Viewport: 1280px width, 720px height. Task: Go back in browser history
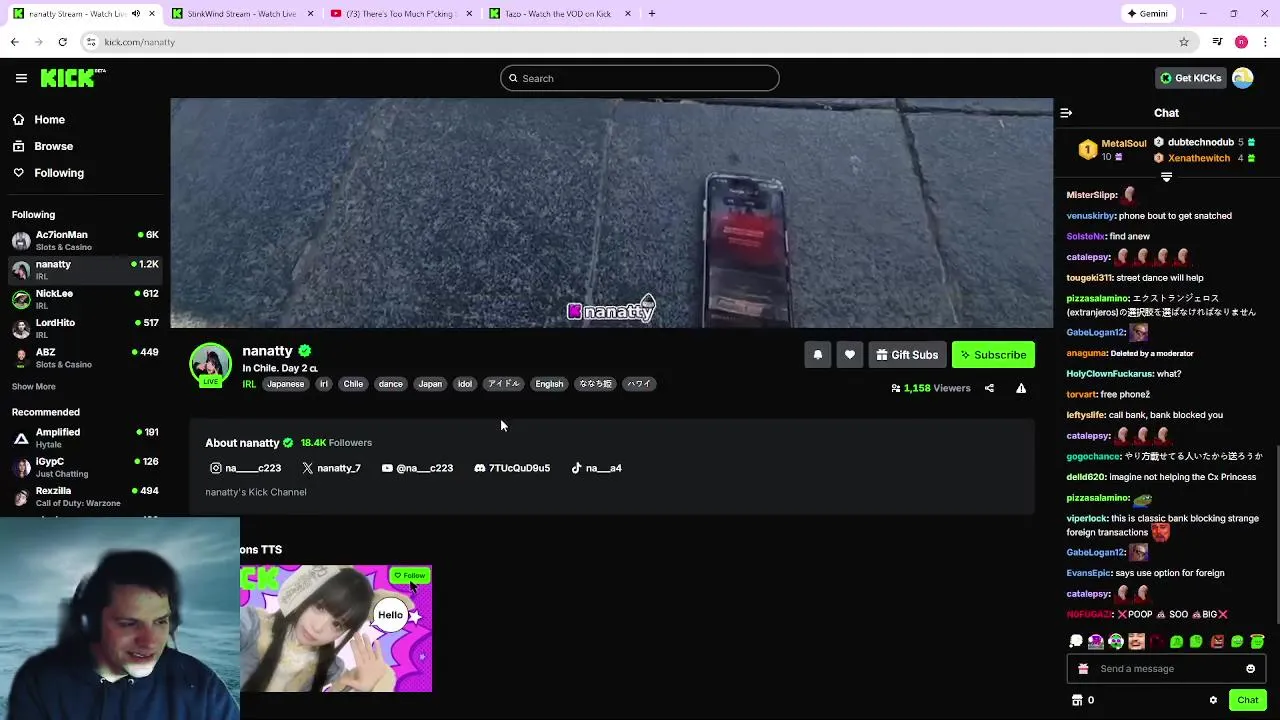tap(15, 42)
